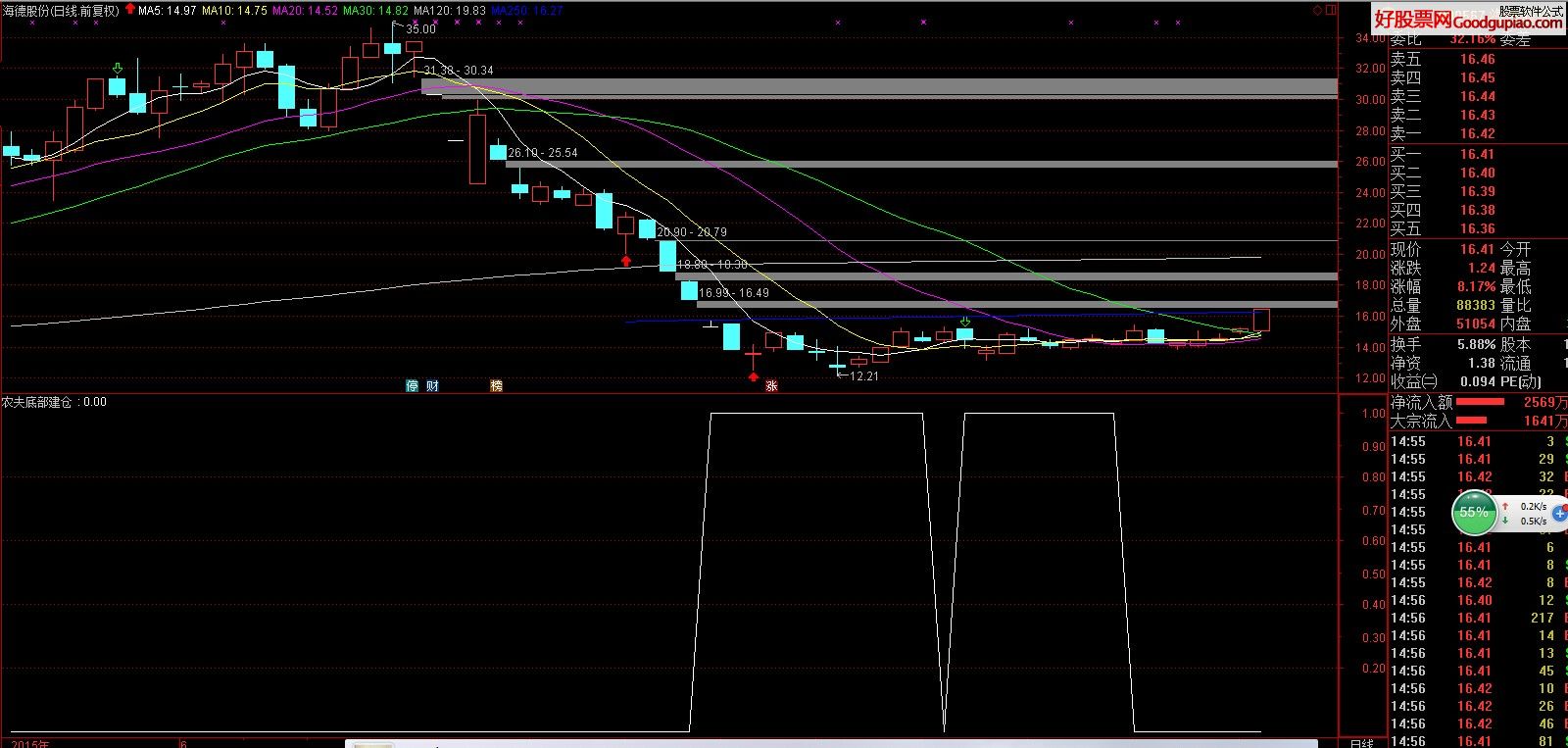Screen dimensions: 1568x748
Task: Click the 净资 value 1.38
Action: [1482, 364]
